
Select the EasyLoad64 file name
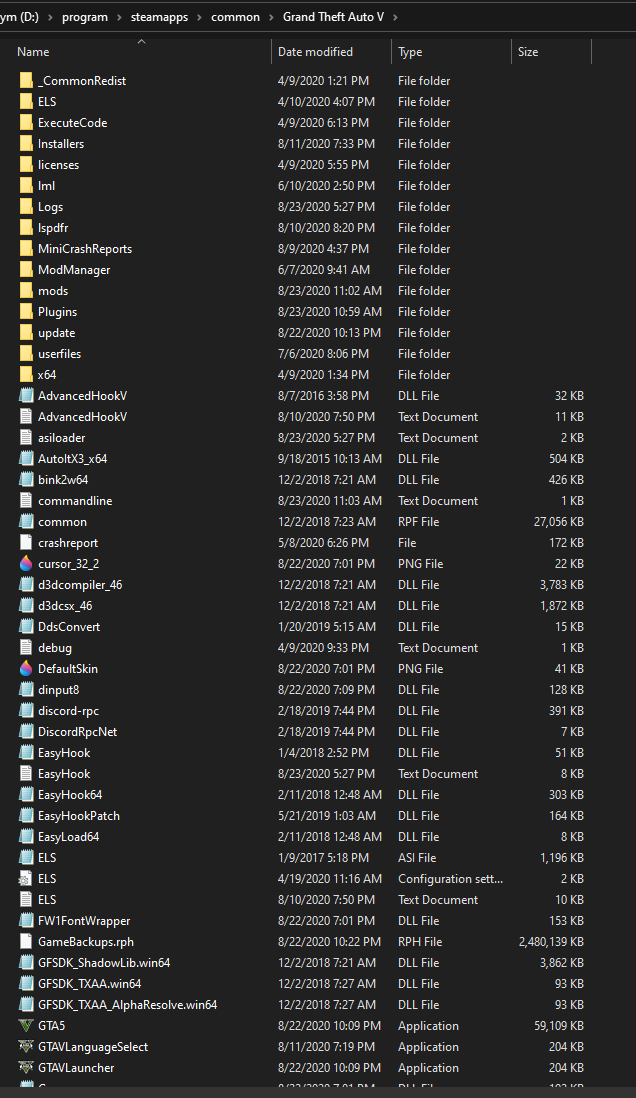[69, 837]
